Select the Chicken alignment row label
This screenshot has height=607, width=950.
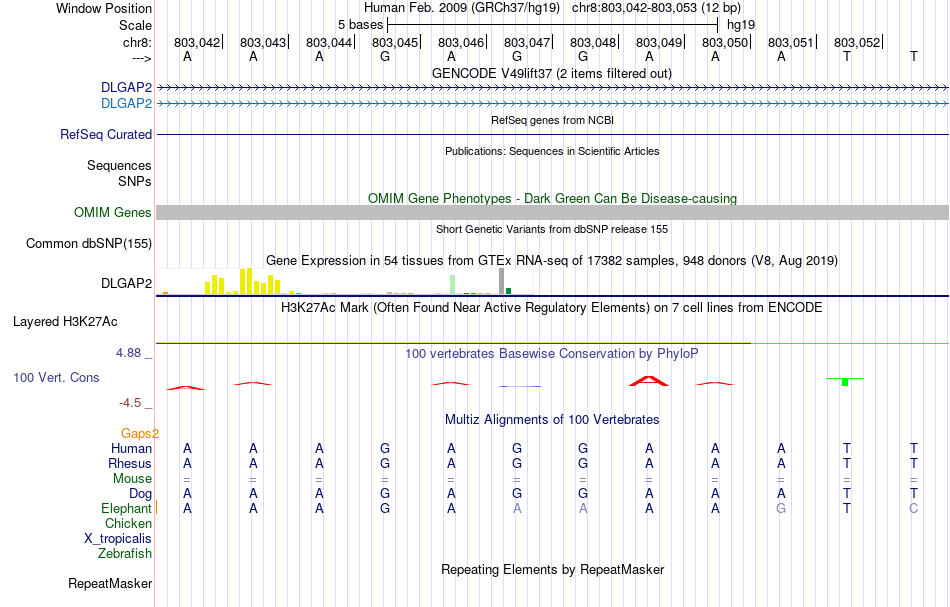point(128,523)
